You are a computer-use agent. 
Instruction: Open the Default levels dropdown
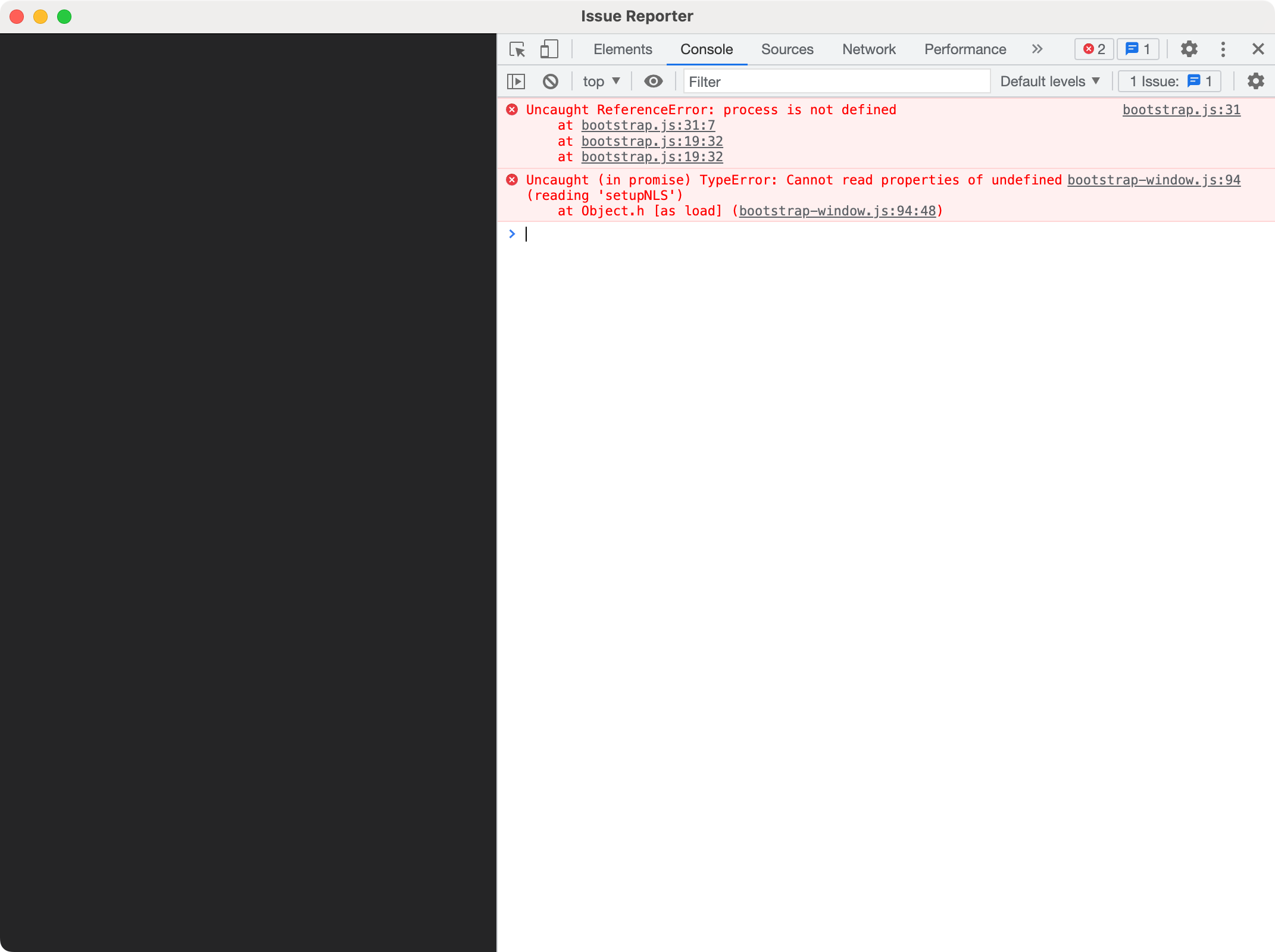coord(1049,82)
